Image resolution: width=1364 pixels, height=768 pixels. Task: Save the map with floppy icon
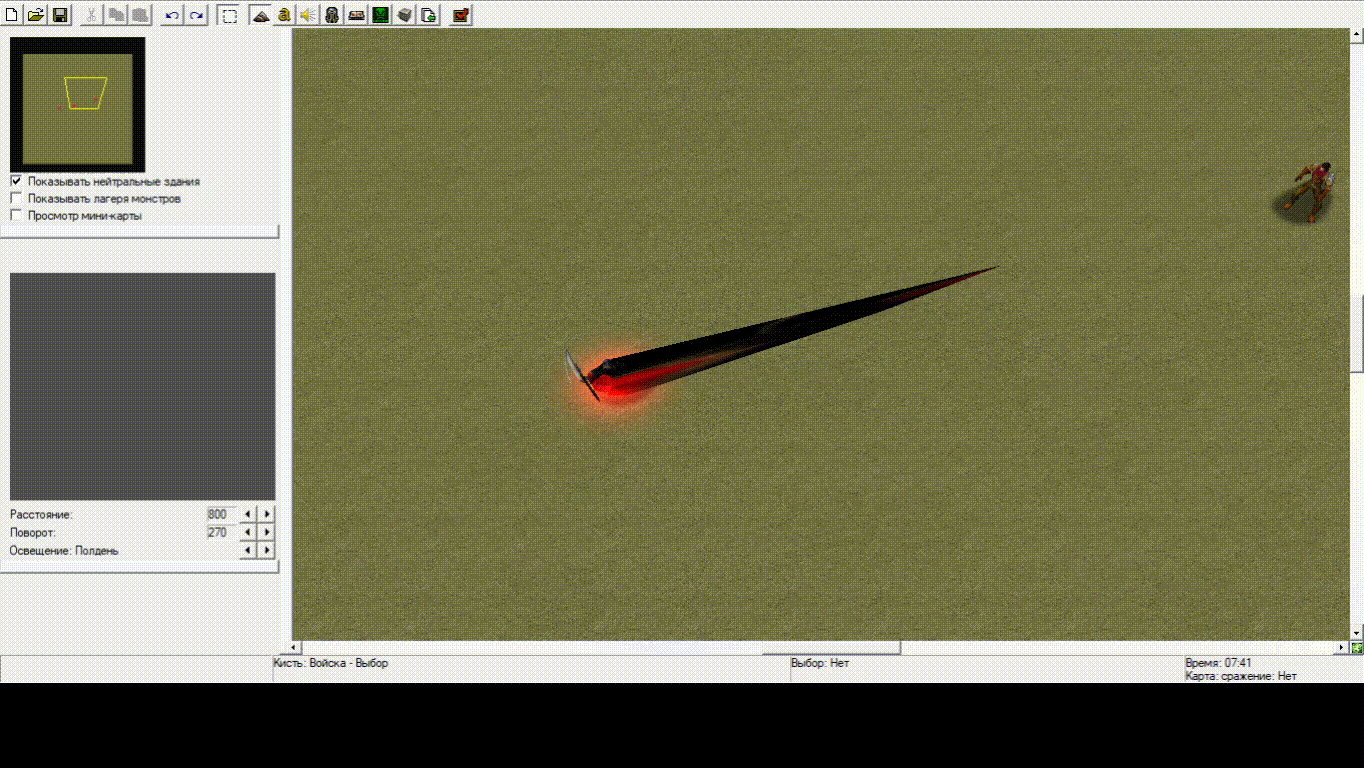(60, 15)
